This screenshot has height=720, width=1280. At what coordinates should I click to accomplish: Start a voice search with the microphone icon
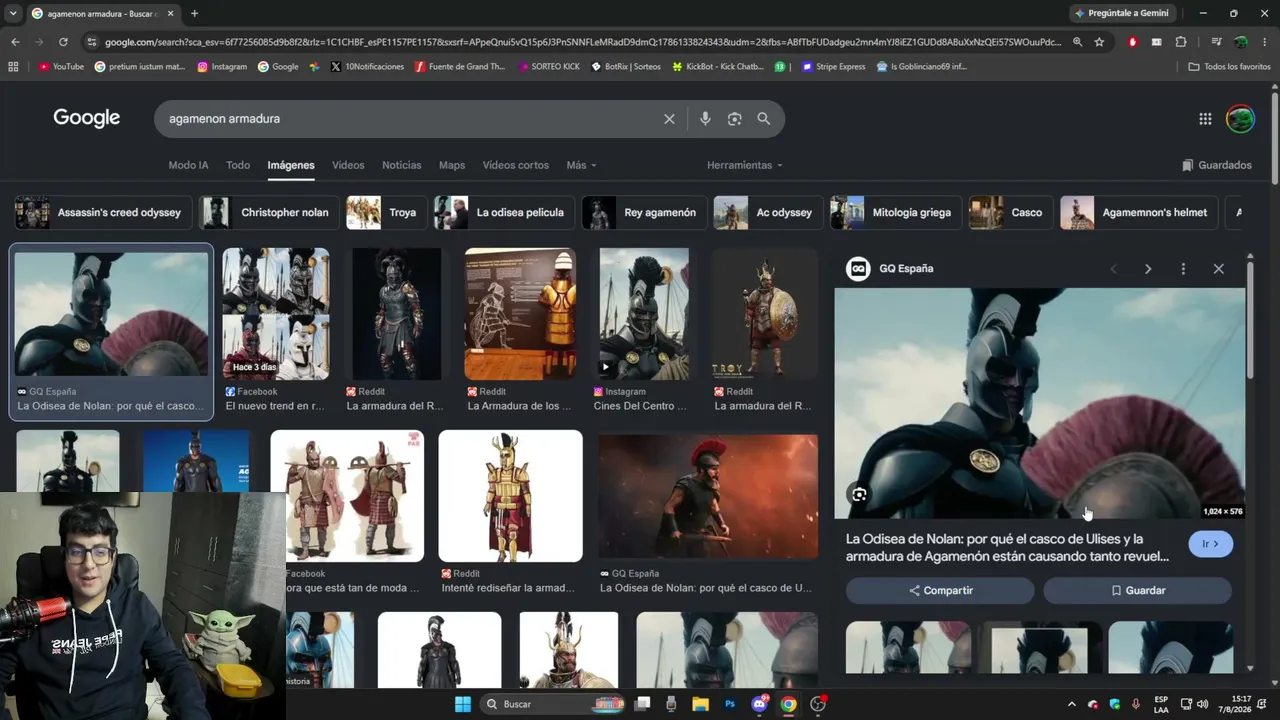tap(705, 119)
